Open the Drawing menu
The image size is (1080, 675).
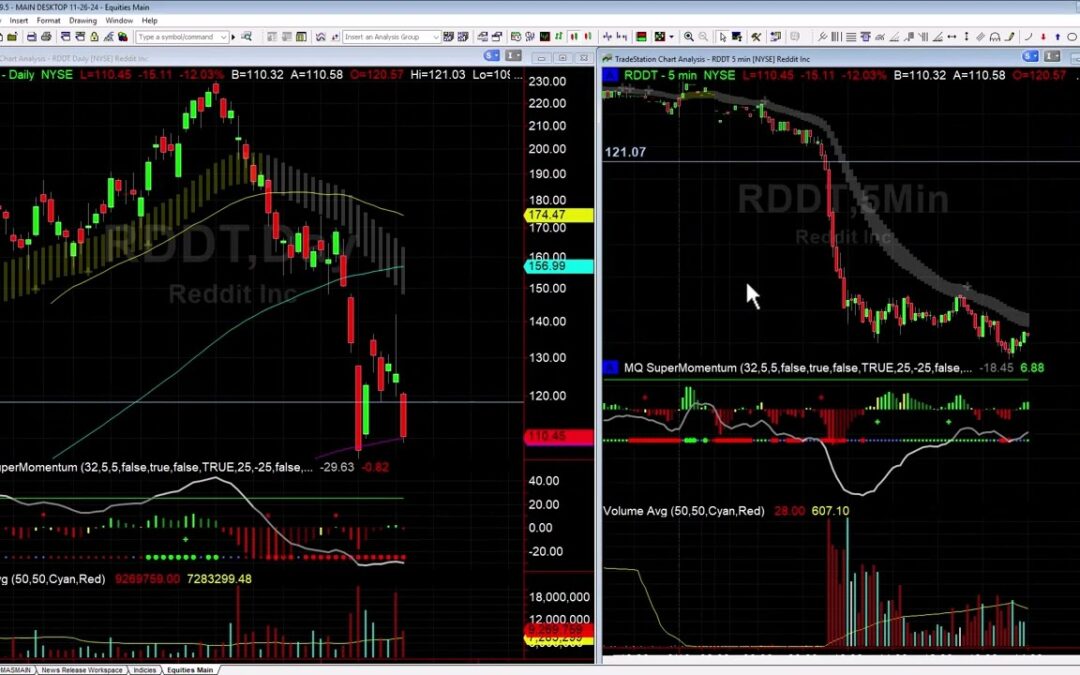tap(83, 20)
